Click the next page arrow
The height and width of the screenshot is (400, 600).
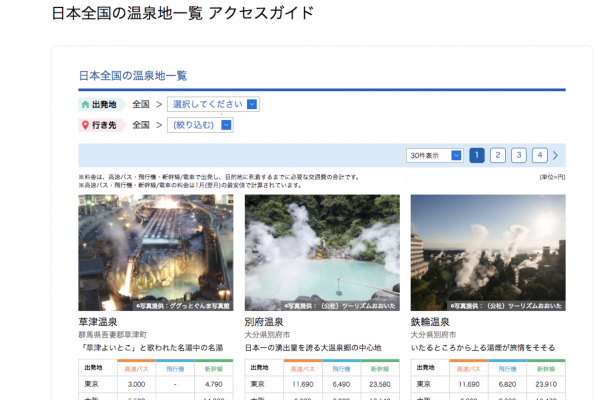tap(556, 155)
